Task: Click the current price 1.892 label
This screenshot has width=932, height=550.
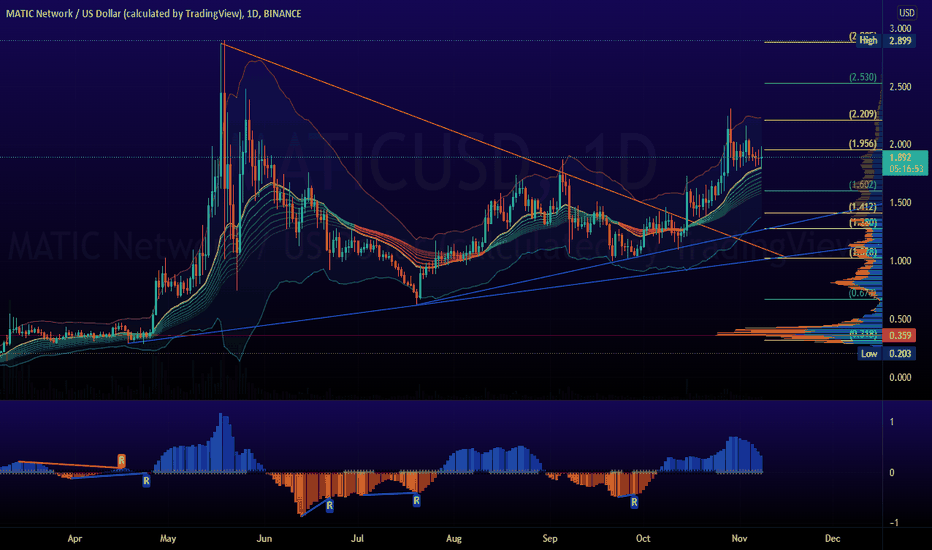Action: click(x=900, y=158)
